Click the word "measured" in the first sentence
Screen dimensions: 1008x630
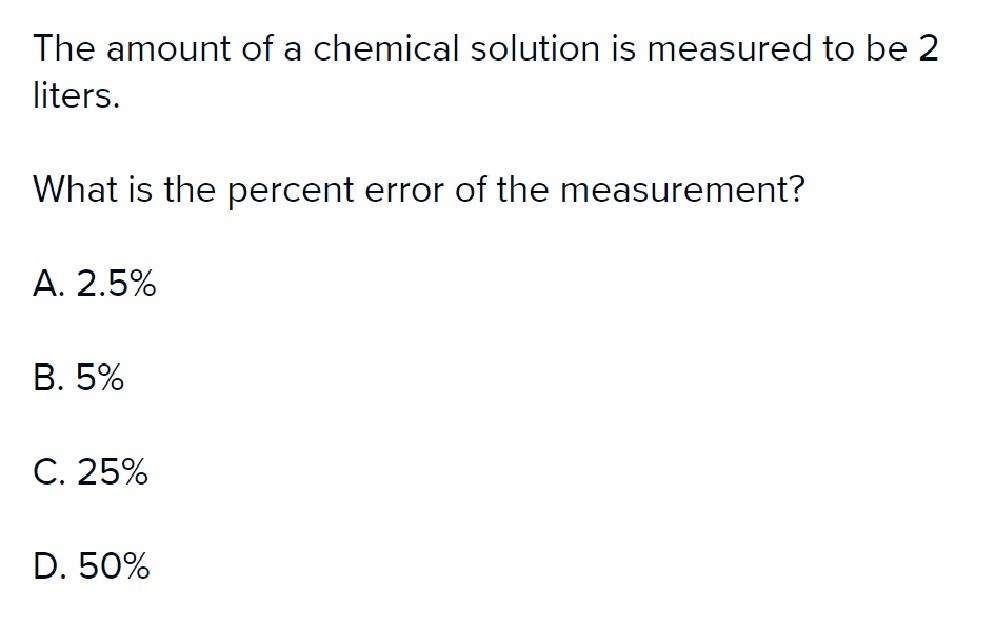point(730,49)
